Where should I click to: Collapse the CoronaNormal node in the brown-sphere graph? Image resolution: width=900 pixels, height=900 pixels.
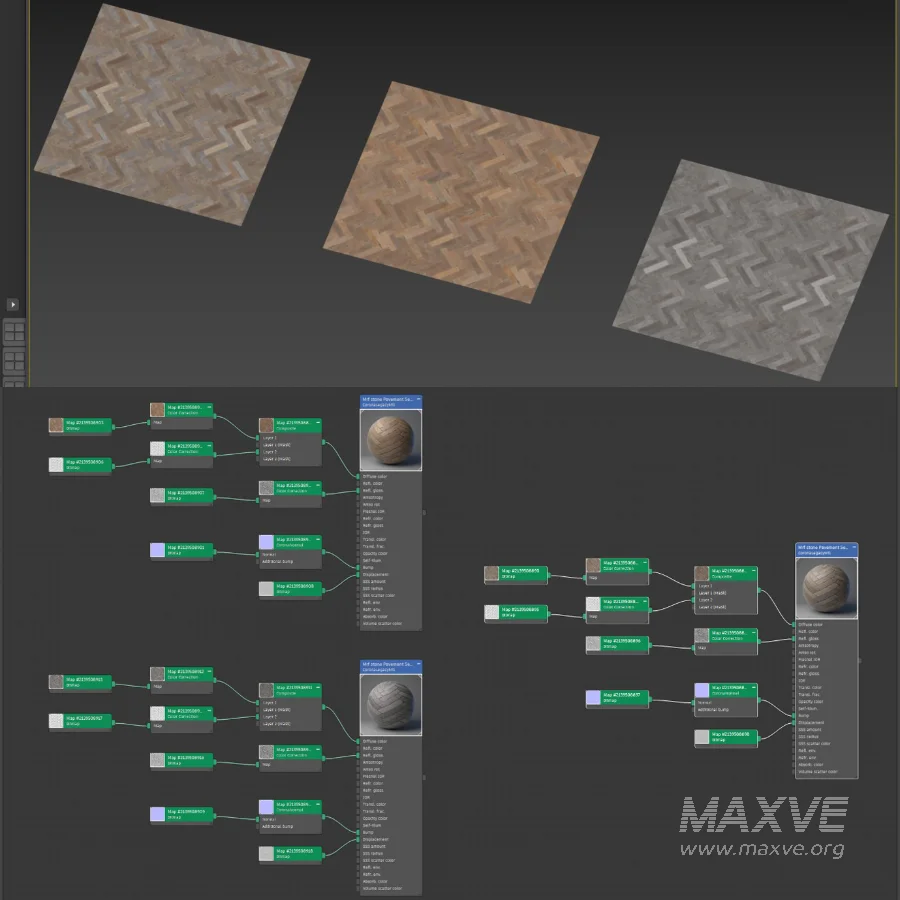click(317, 540)
